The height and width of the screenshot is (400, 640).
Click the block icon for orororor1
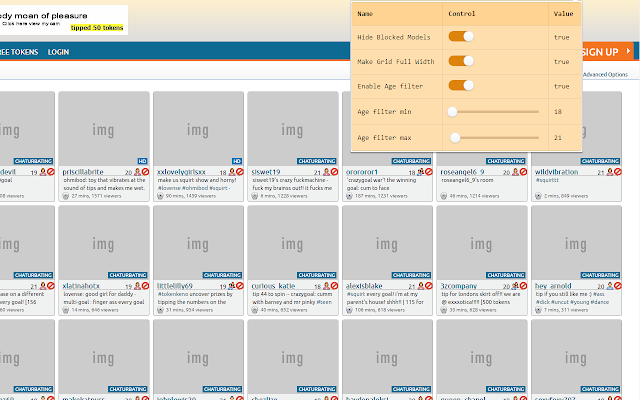click(429, 172)
